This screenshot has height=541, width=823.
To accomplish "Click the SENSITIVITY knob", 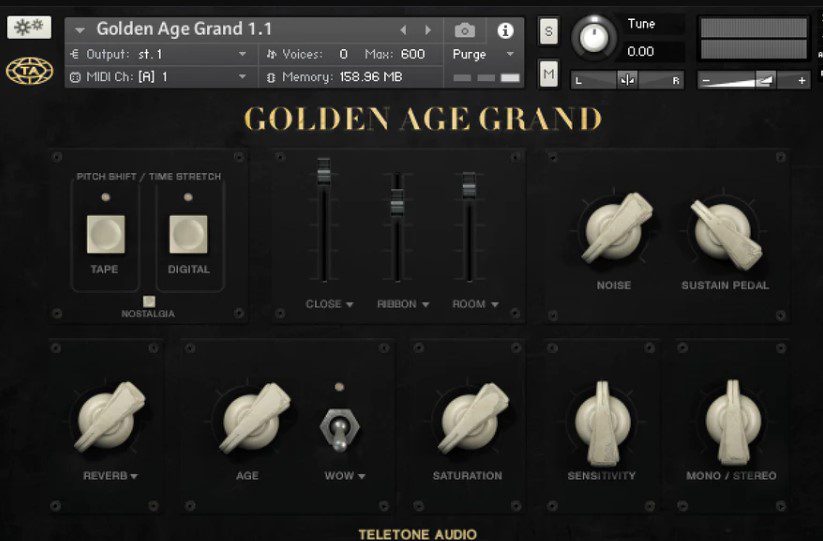I will click(x=603, y=423).
